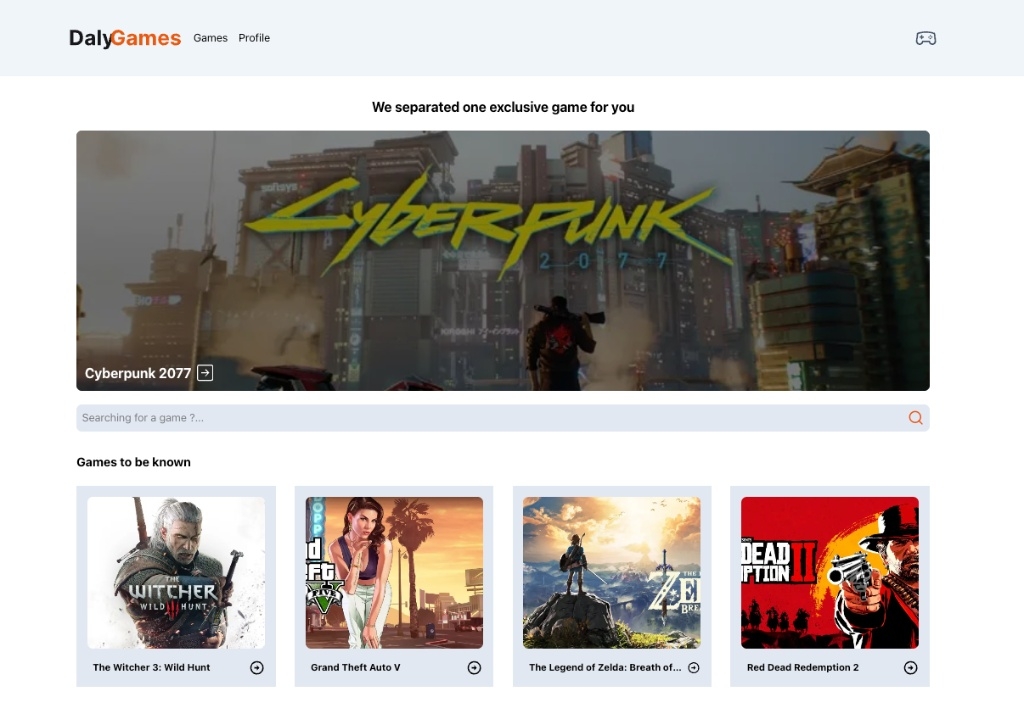Click 'The Witcher 3: Wild Hunt' title

(x=151, y=668)
